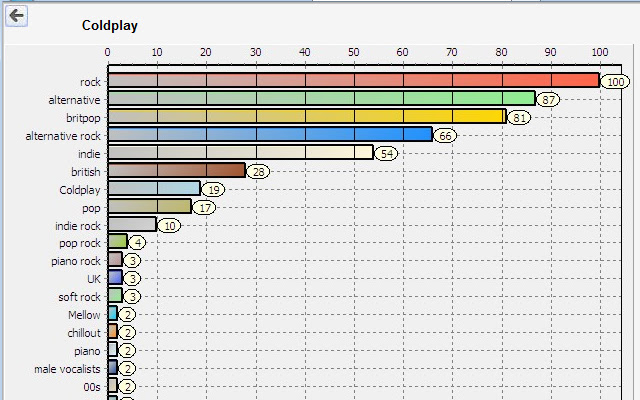
Task: Click the value badge 10
Action: tap(169, 226)
